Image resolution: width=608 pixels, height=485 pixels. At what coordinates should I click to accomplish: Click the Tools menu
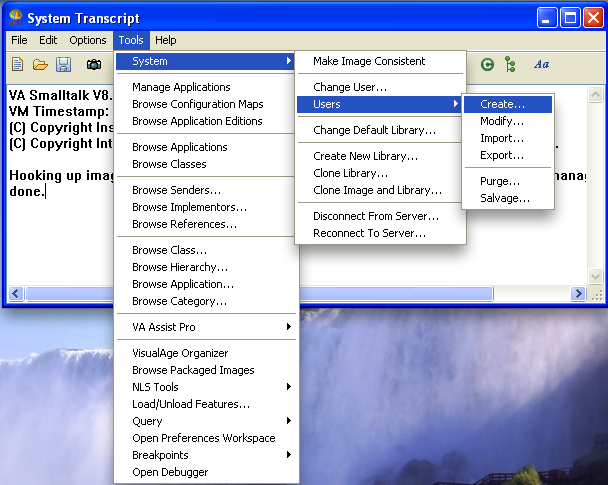(x=131, y=40)
